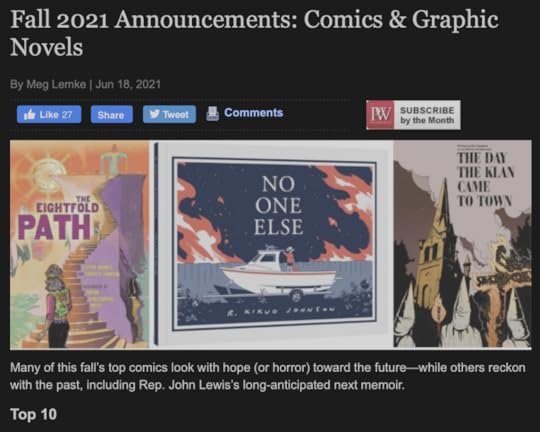This screenshot has width=540, height=432.
Task: Click the Comments speech icon
Action: tap(212, 113)
